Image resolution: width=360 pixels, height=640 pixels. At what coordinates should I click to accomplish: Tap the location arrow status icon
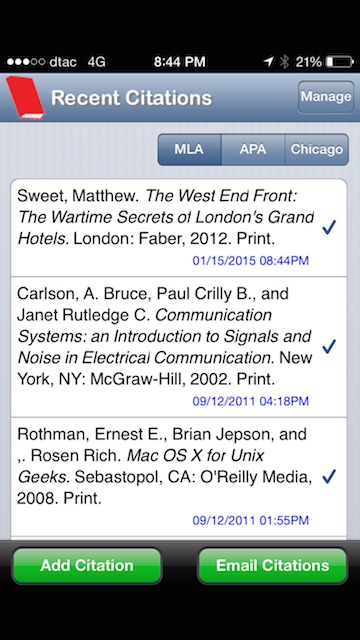point(269,62)
